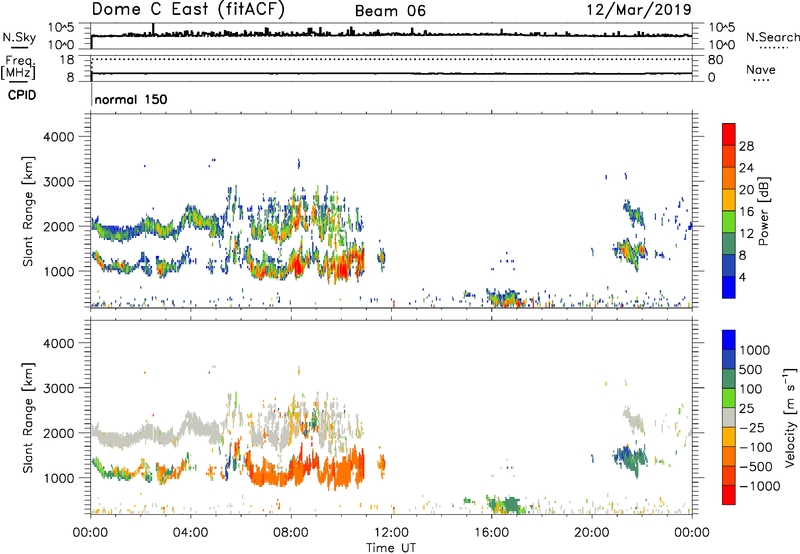Select the 'N.Search' legend label
800x554 pixels.
click(772, 37)
